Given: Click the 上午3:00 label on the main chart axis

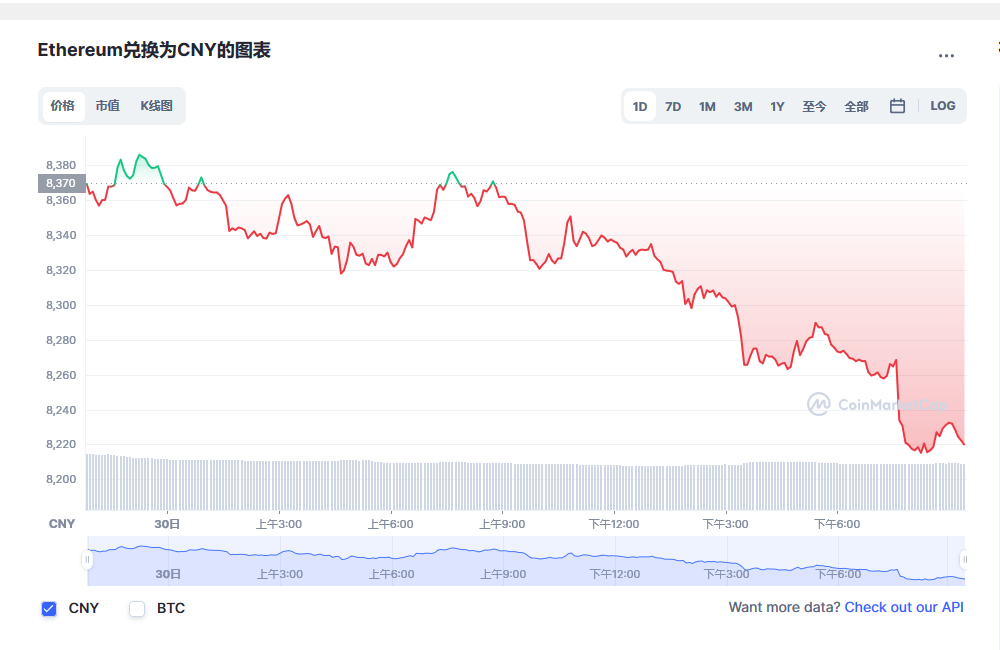Looking at the screenshot, I should click(279, 524).
